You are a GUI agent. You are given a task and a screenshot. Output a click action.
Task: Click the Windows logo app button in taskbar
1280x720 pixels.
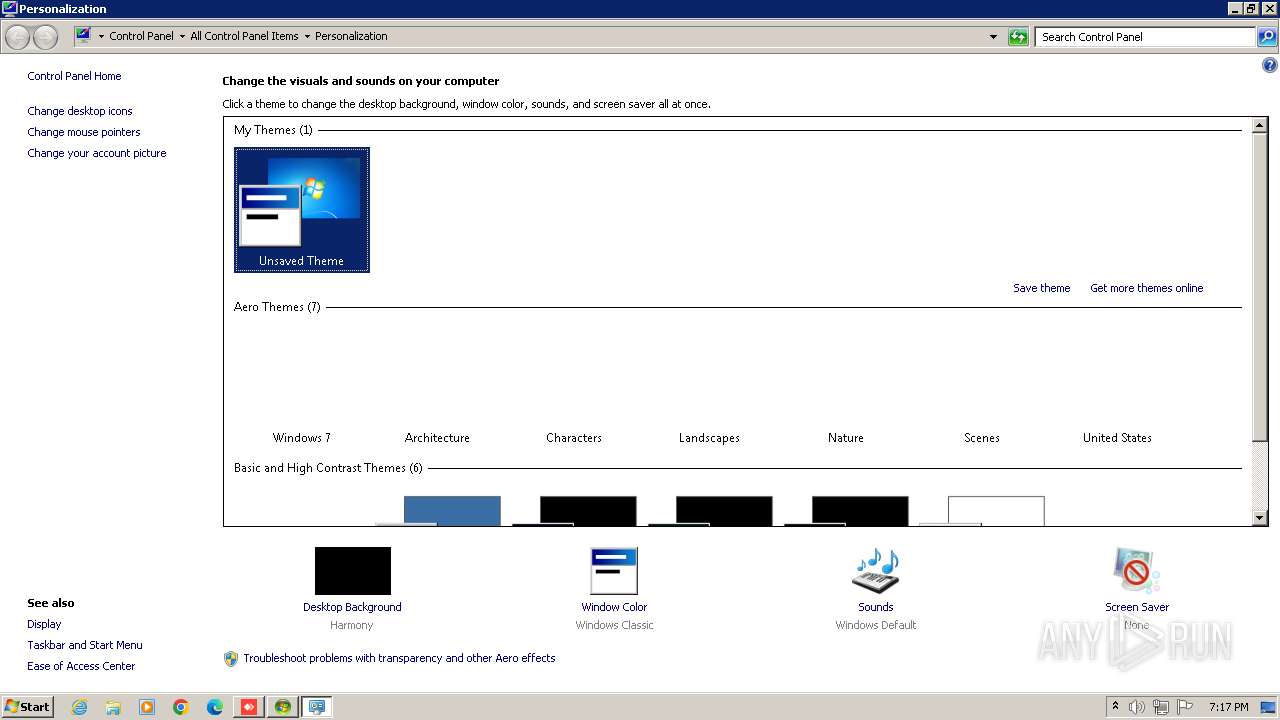click(283, 707)
